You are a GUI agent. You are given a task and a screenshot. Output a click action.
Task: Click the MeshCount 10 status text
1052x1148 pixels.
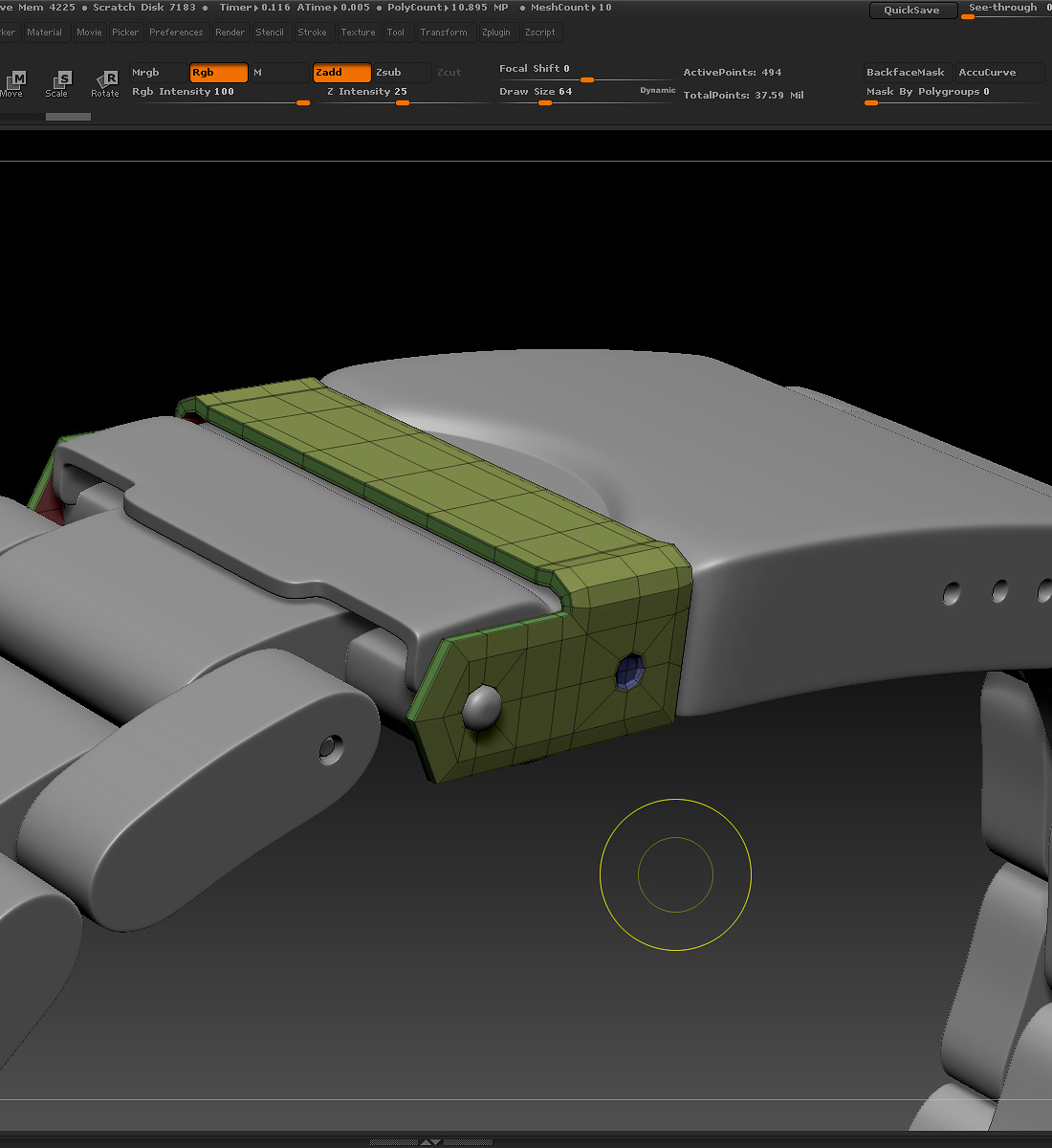[x=571, y=8]
